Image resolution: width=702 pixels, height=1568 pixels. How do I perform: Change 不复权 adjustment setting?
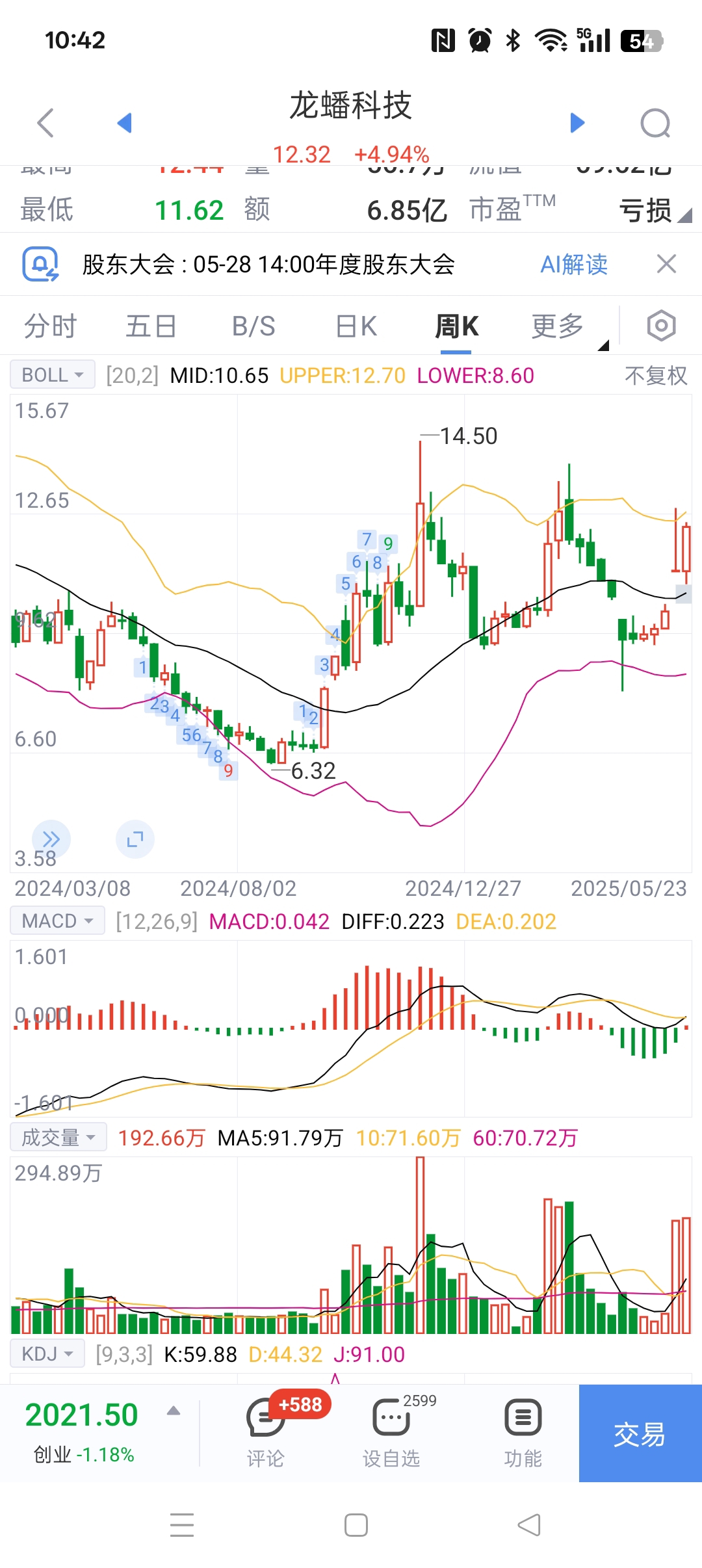656,375
